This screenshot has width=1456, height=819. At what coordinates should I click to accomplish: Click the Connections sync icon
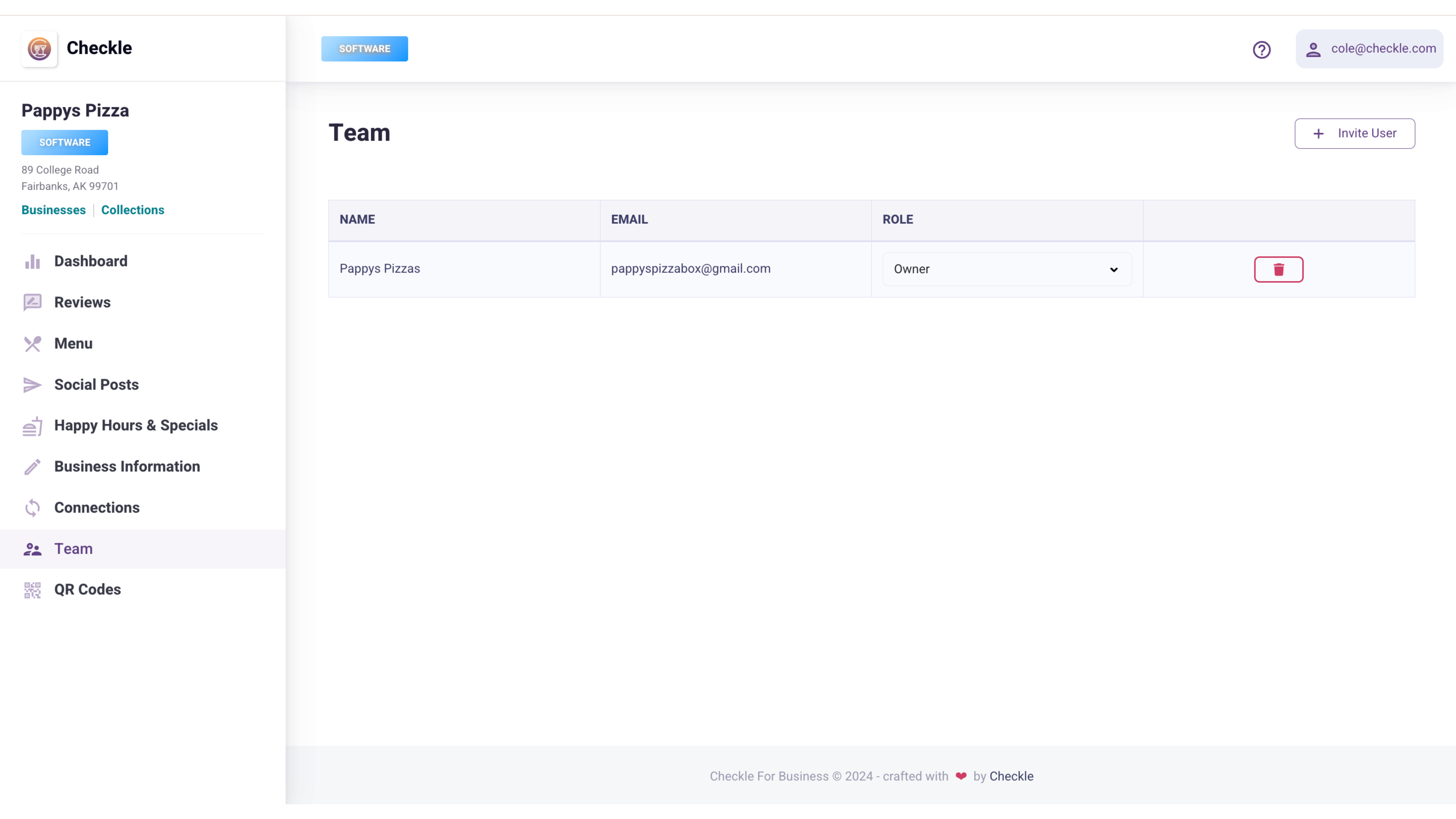coord(32,508)
